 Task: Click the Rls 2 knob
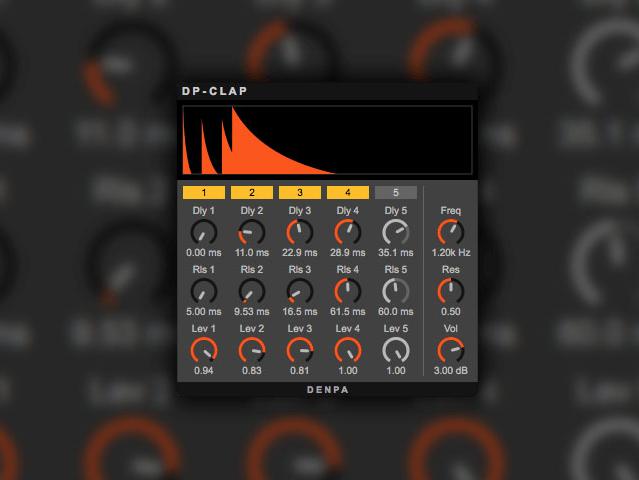252,292
